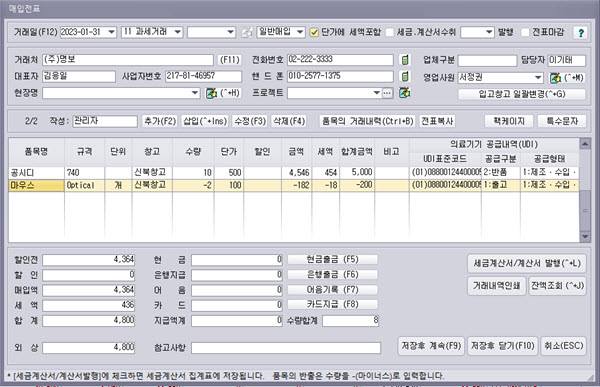This screenshot has width=600, height=387.
Task: Open the 프로젝트 dropdown
Action: click(x=377, y=93)
